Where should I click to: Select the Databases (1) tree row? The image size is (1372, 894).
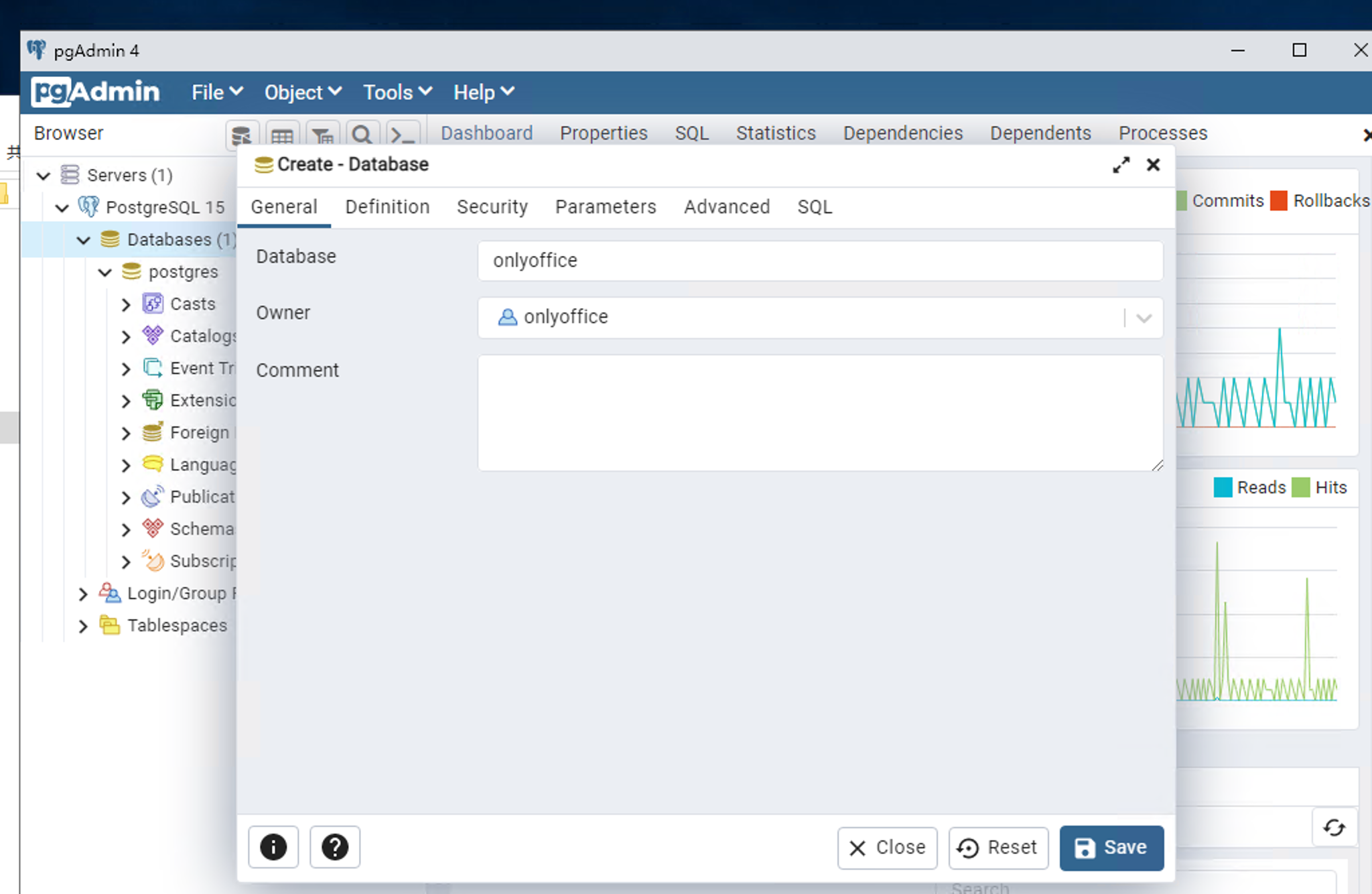(131, 240)
